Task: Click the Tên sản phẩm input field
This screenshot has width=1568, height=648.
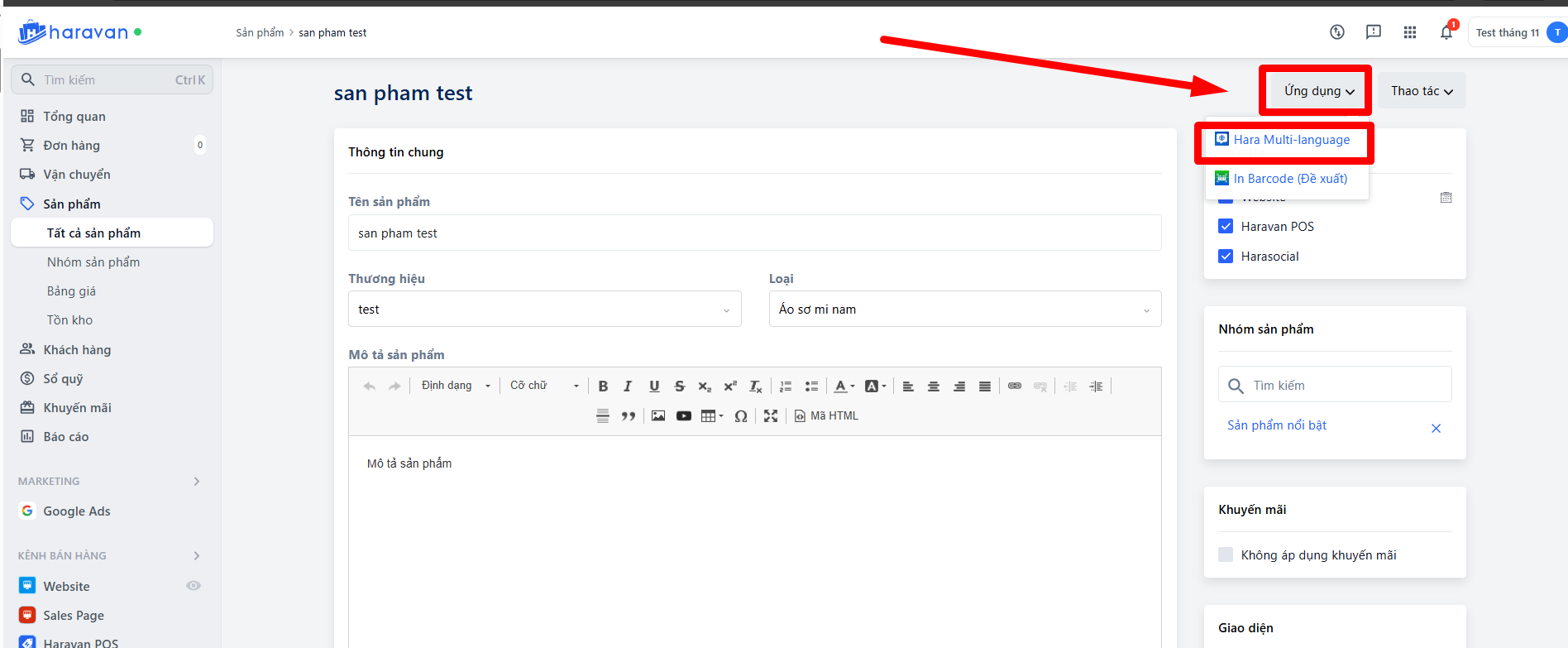Action: pos(754,233)
